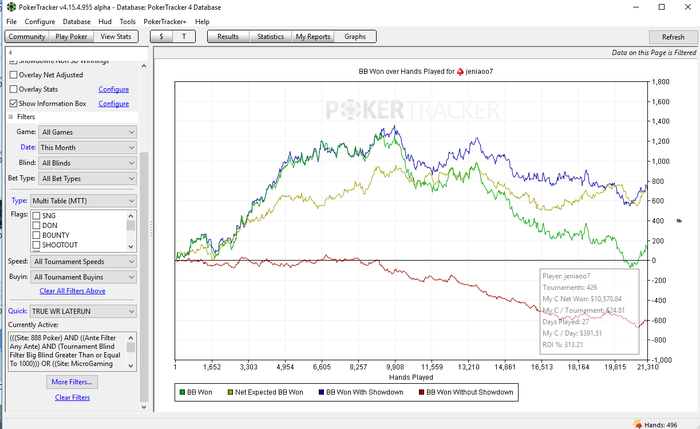700x429 pixels.
Task: Open the Speed dropdown
Action: click(83, 262)
